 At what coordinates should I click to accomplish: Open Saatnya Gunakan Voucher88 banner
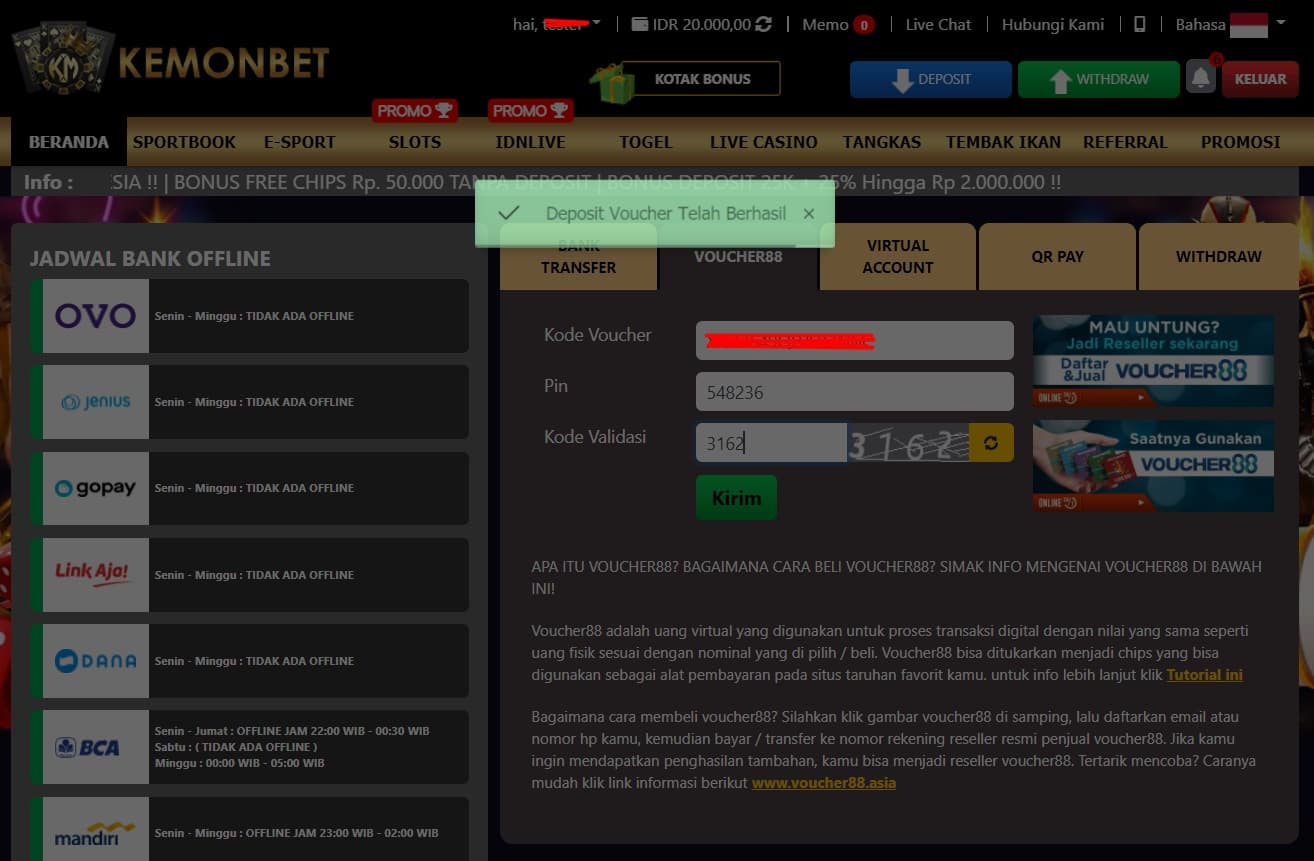[1153, 466]
